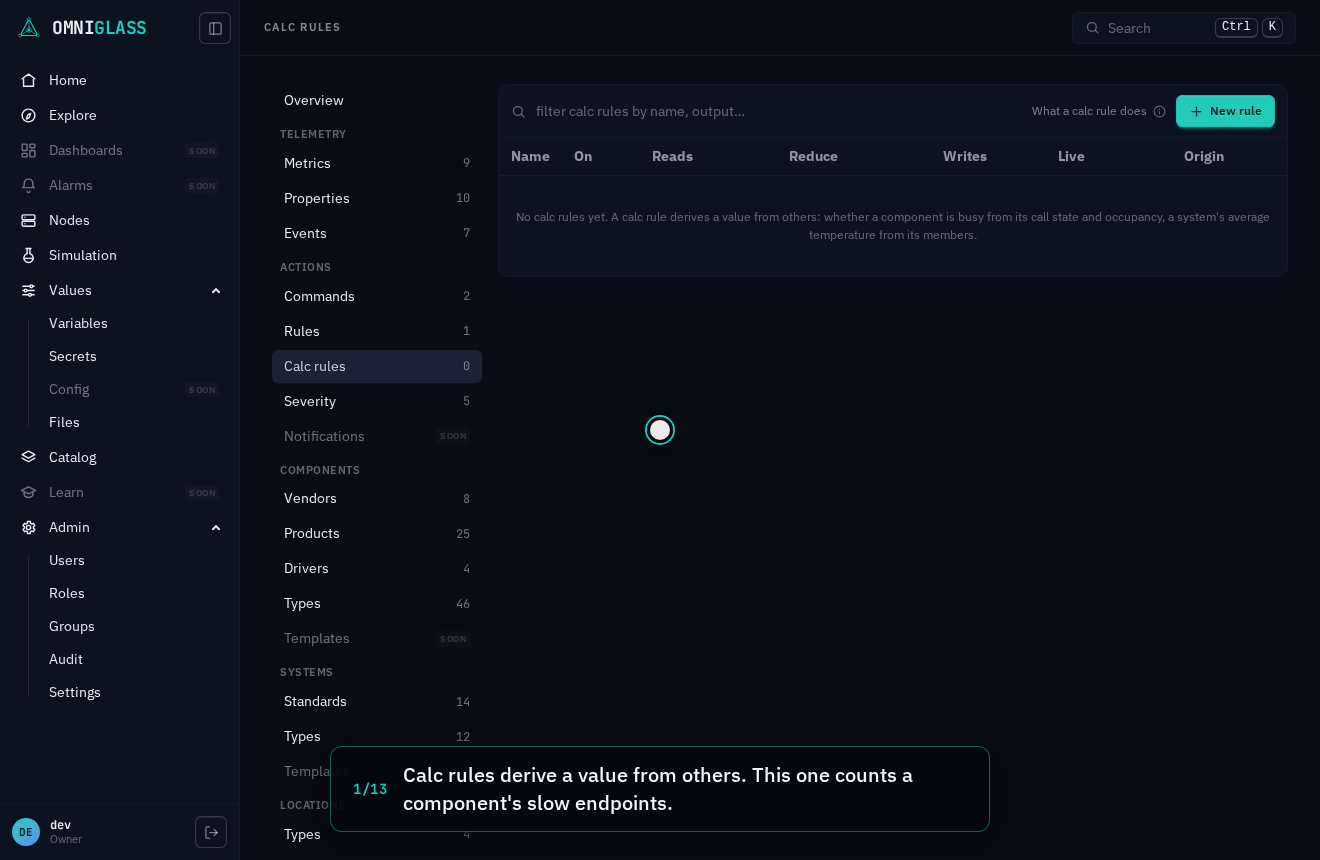
Task: Go to the Audit page
Action: click(x=66, y=659)
